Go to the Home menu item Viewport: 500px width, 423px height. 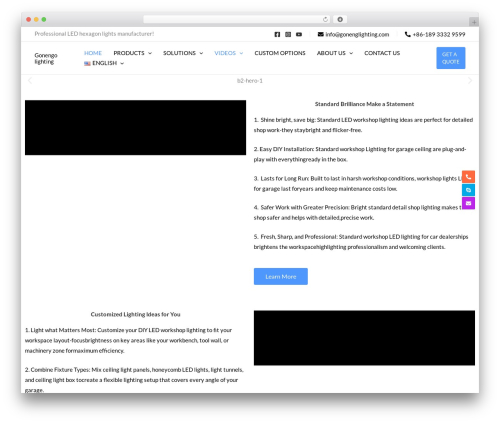coord(93,53)
